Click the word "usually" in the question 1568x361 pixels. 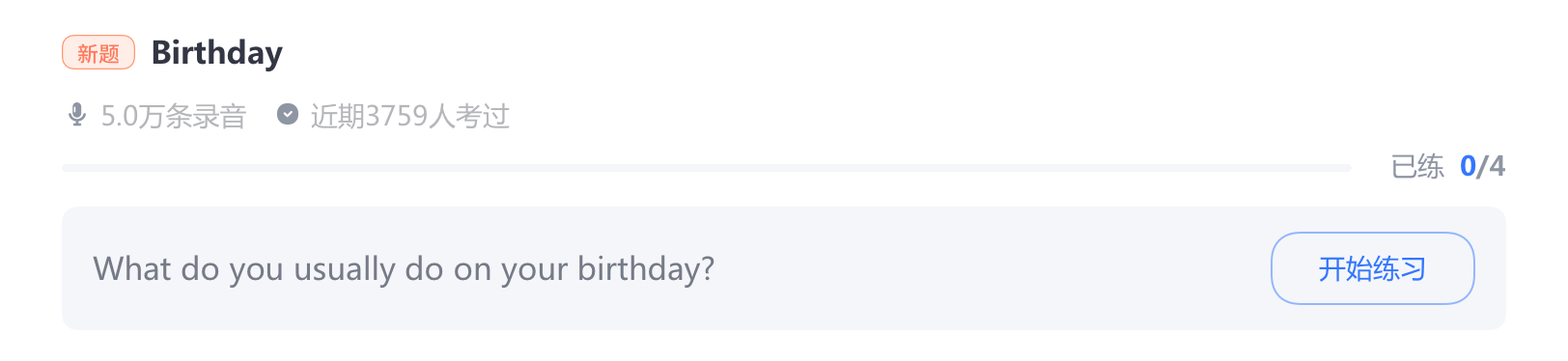[x=345, y=269]
